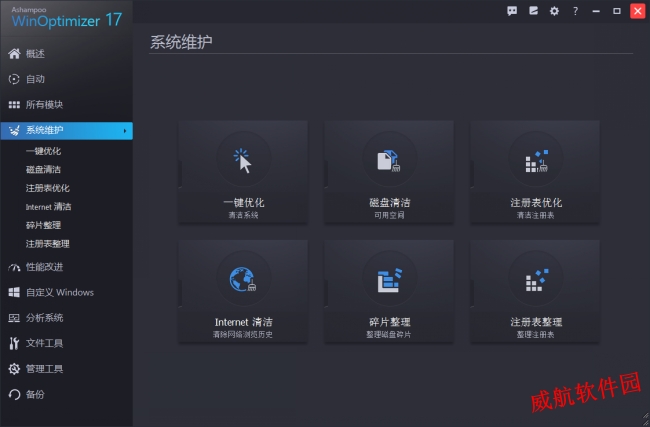Screen dimensions: 650x427
Task: Open the 所有模块 sidebar item
Action: pyautogui.click(x=66, y=104)
